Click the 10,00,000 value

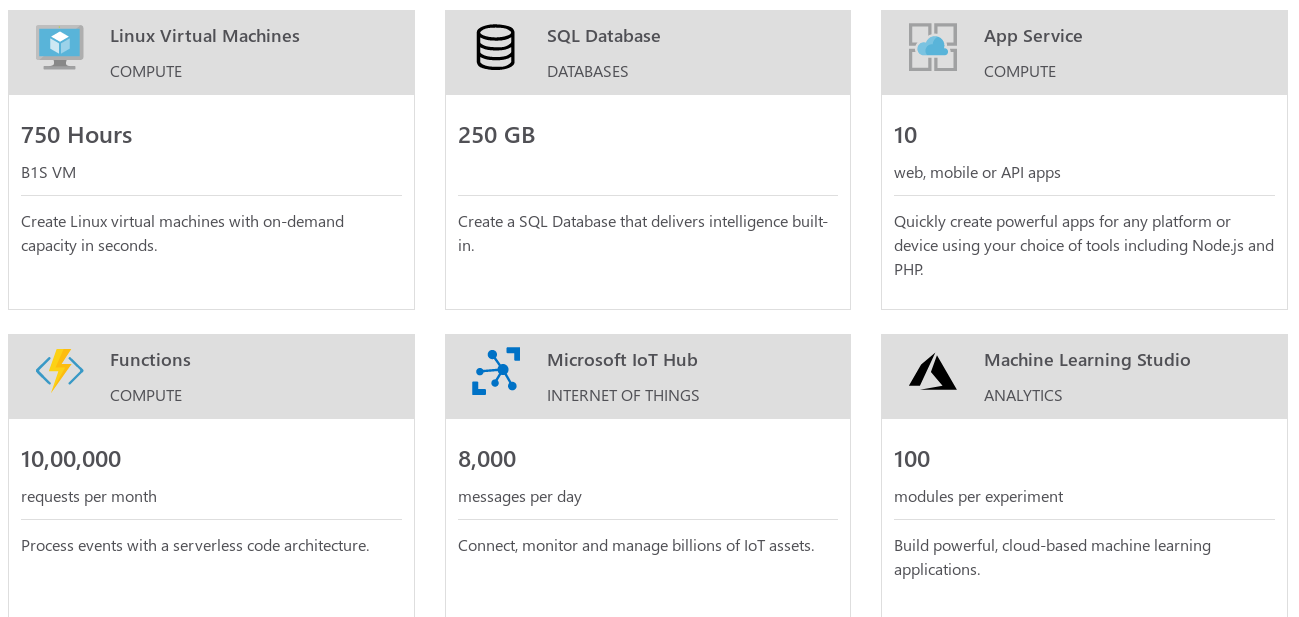click(x=71, y=459)
